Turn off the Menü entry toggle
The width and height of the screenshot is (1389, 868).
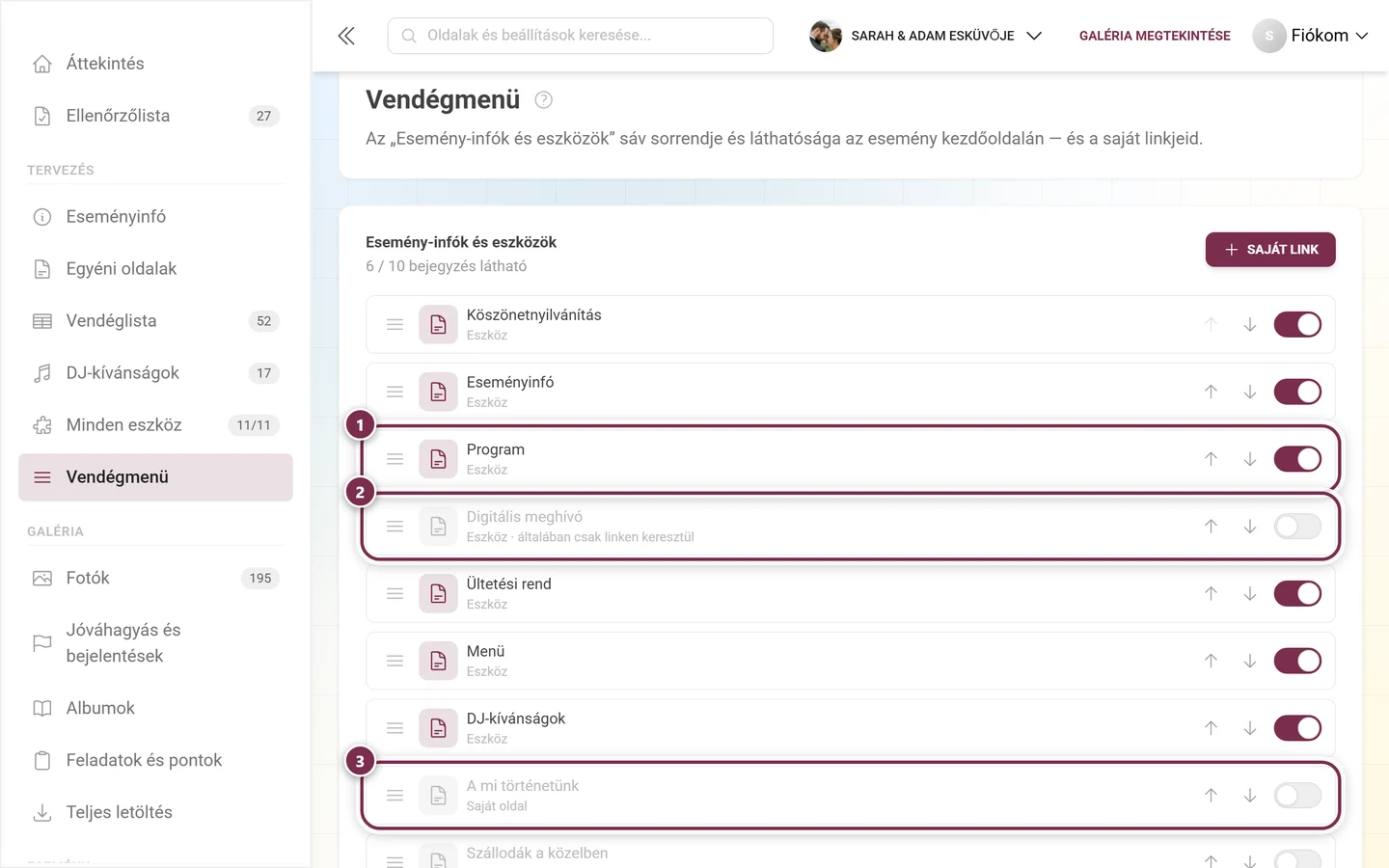[x=1297, y=661]
